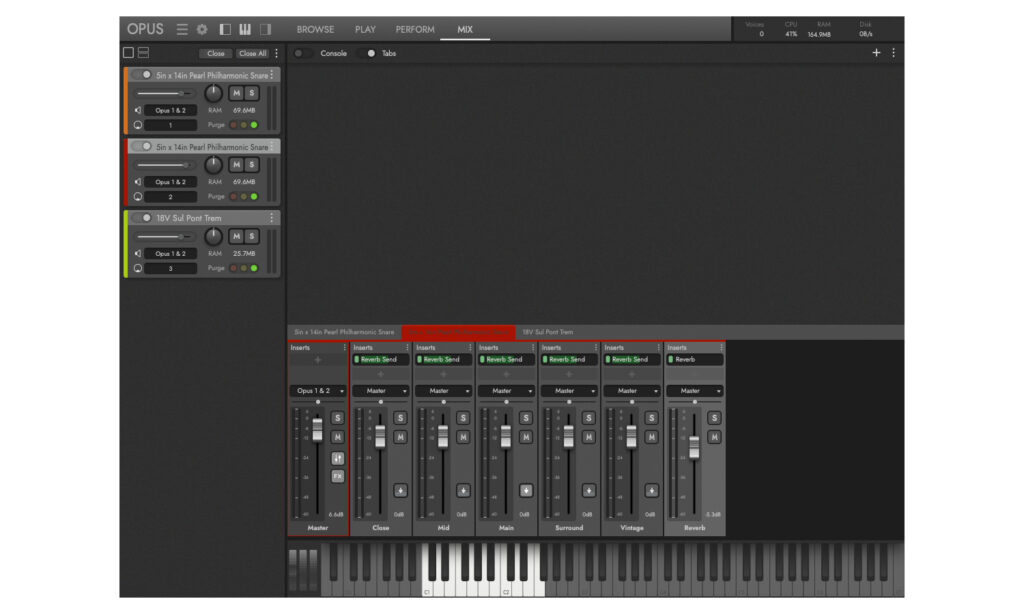Click speaker output icon of 18V Sul Pont Trem

point(138,253)
